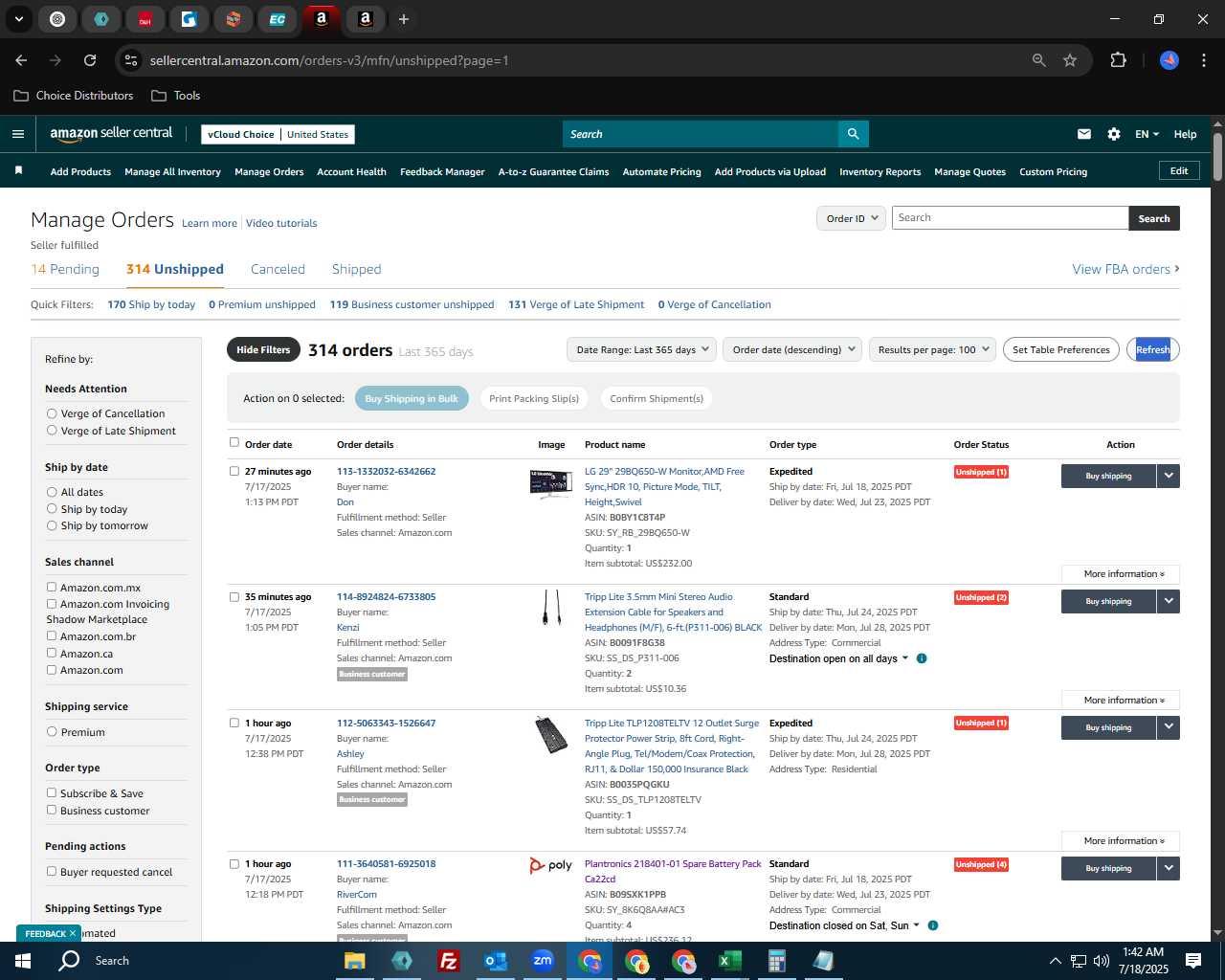Click the LG monitor product thumbnail

[550, 483]
